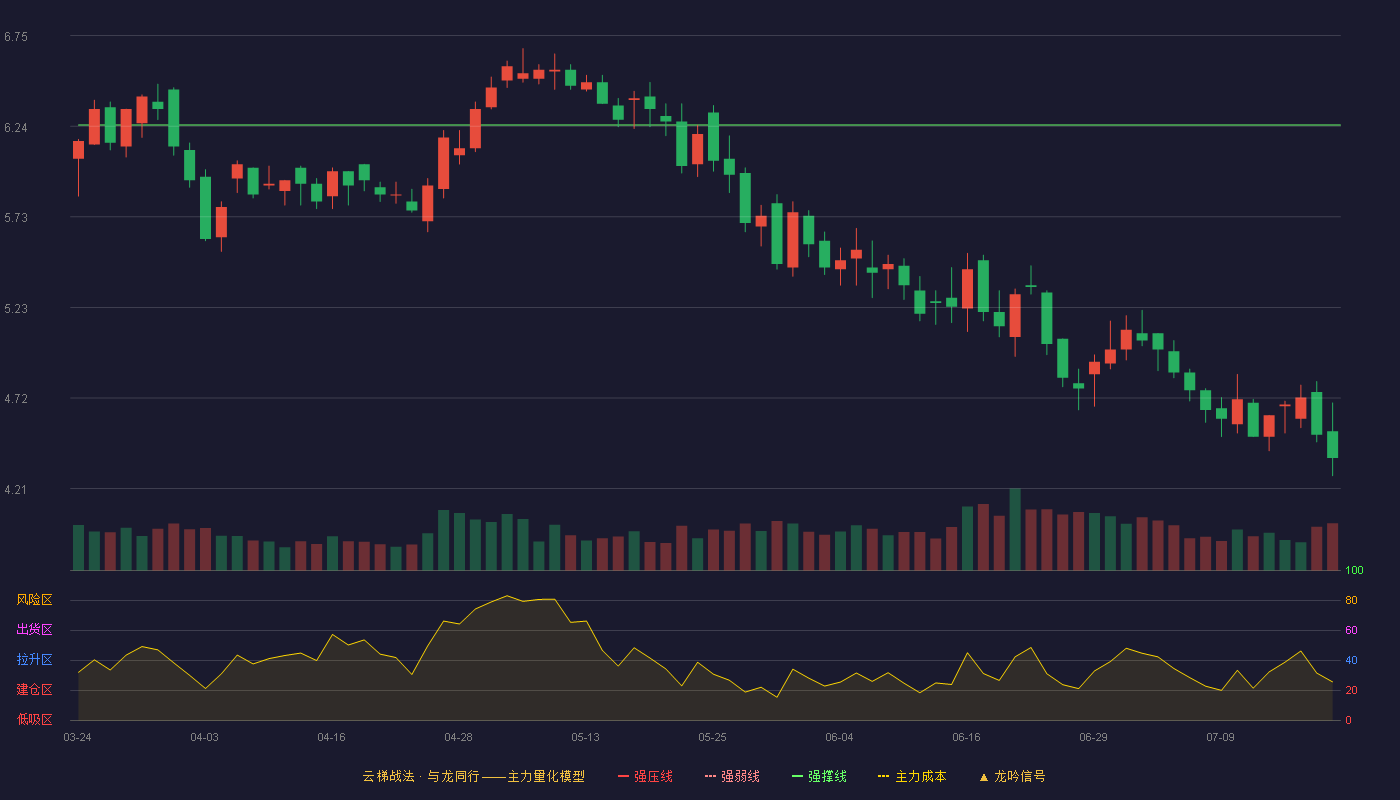Click the green line marker beside 强撑线

click(x=797, y=776)
